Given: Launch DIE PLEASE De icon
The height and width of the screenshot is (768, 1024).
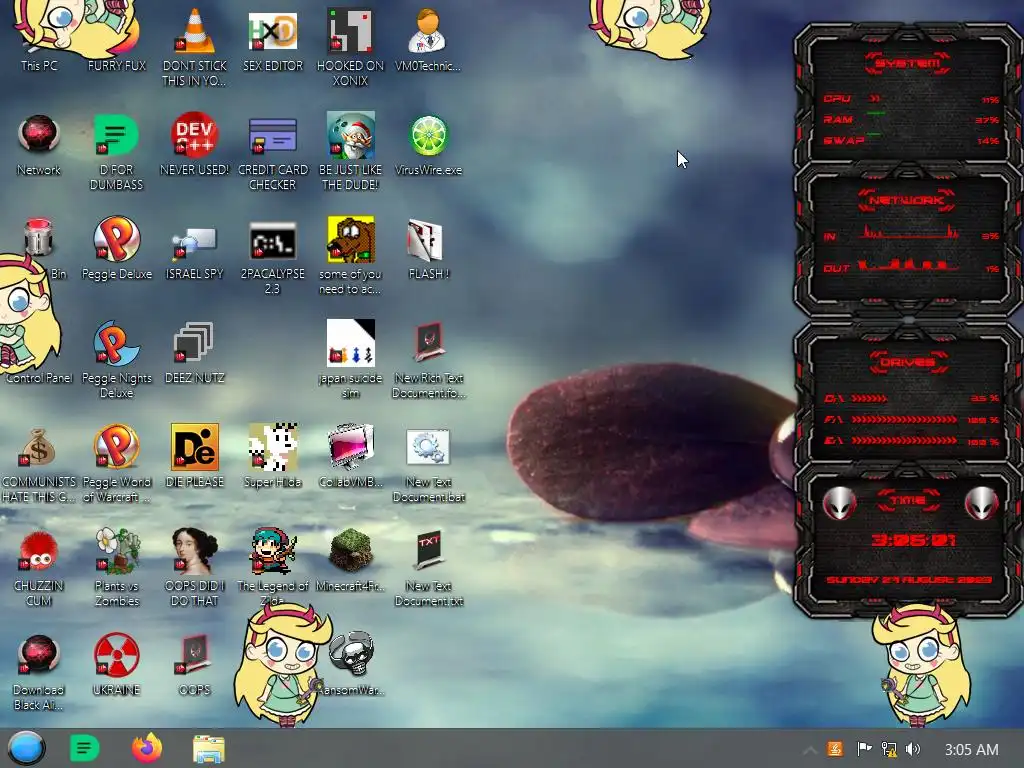Looking at the screenshot, I should 195,456.
